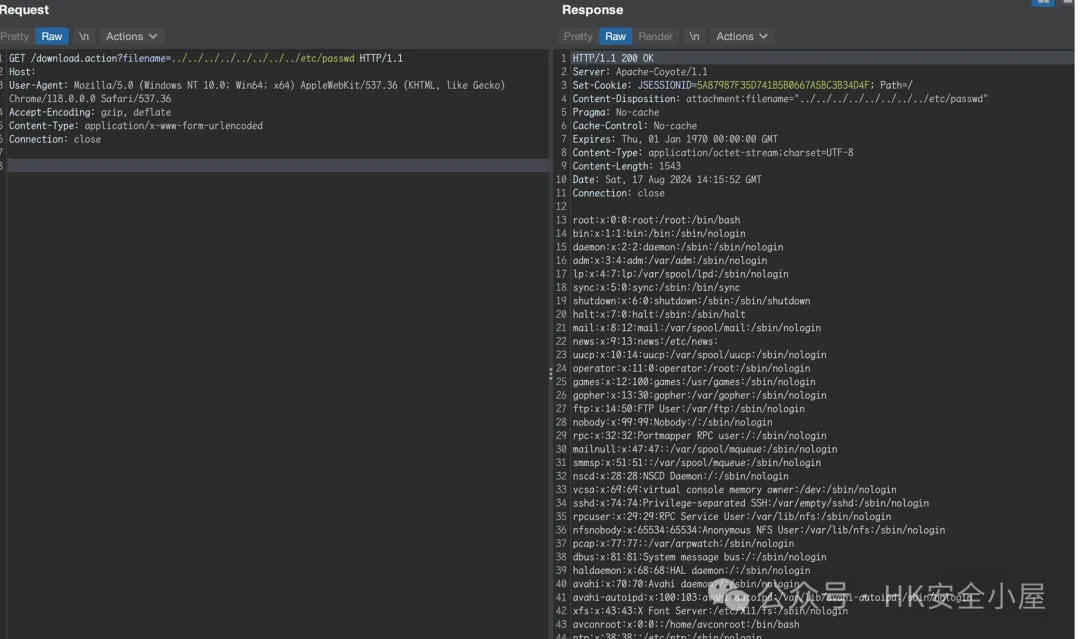
Task: Click the rpcuser:x:29:29 entry line
Action: tap(732, 517)
